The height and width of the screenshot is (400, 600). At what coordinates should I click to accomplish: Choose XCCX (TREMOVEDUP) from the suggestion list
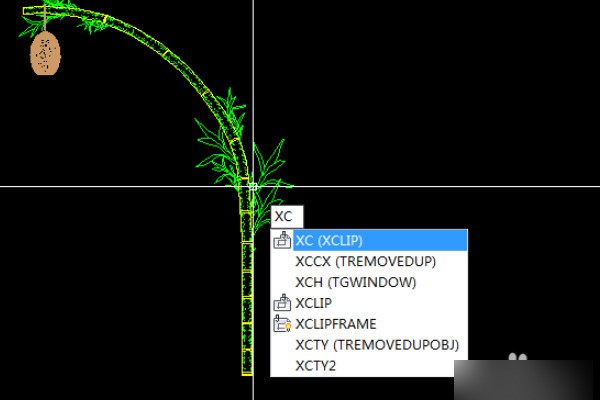[366, 261]
